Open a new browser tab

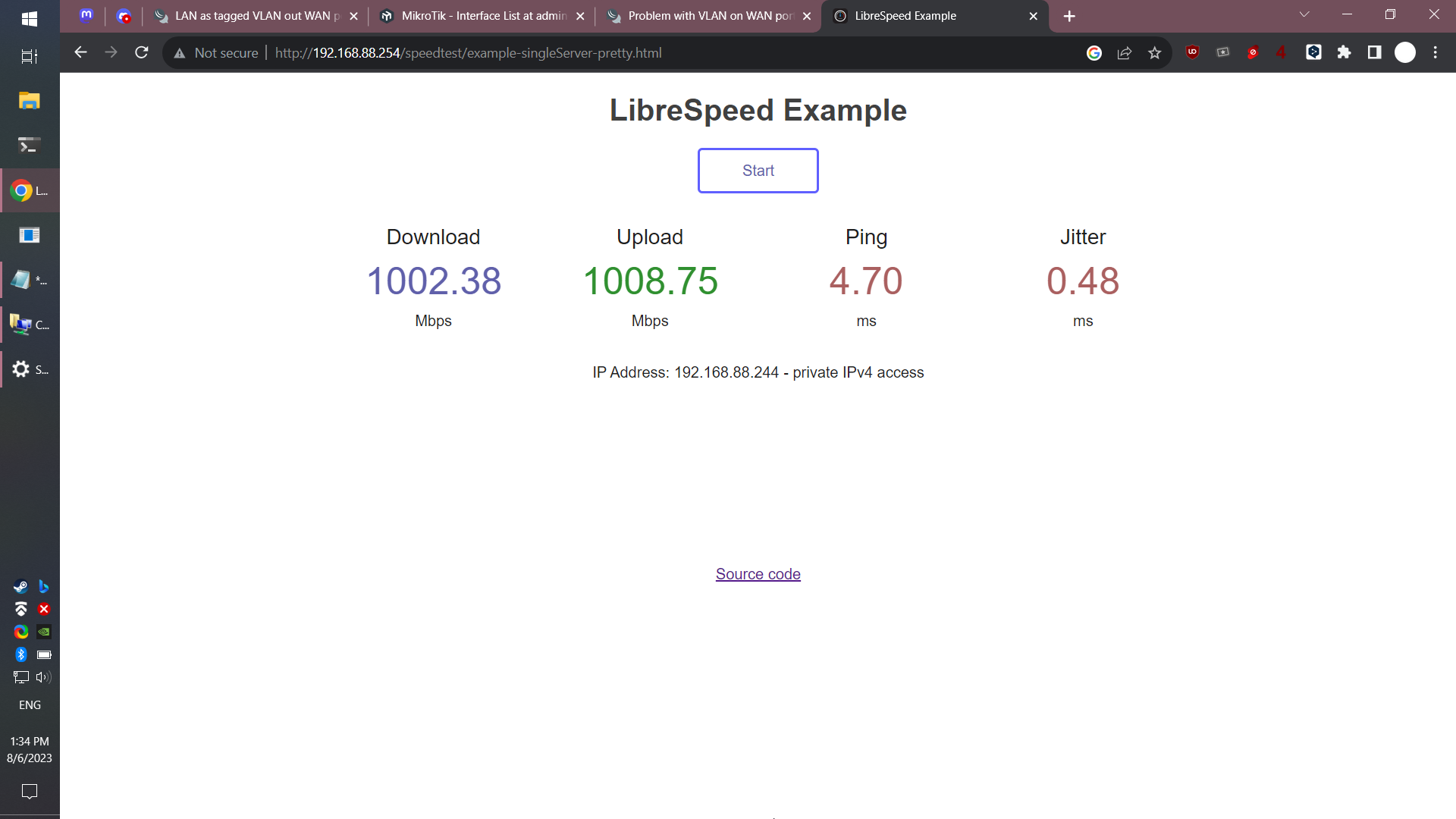[x=1069, y=16]
